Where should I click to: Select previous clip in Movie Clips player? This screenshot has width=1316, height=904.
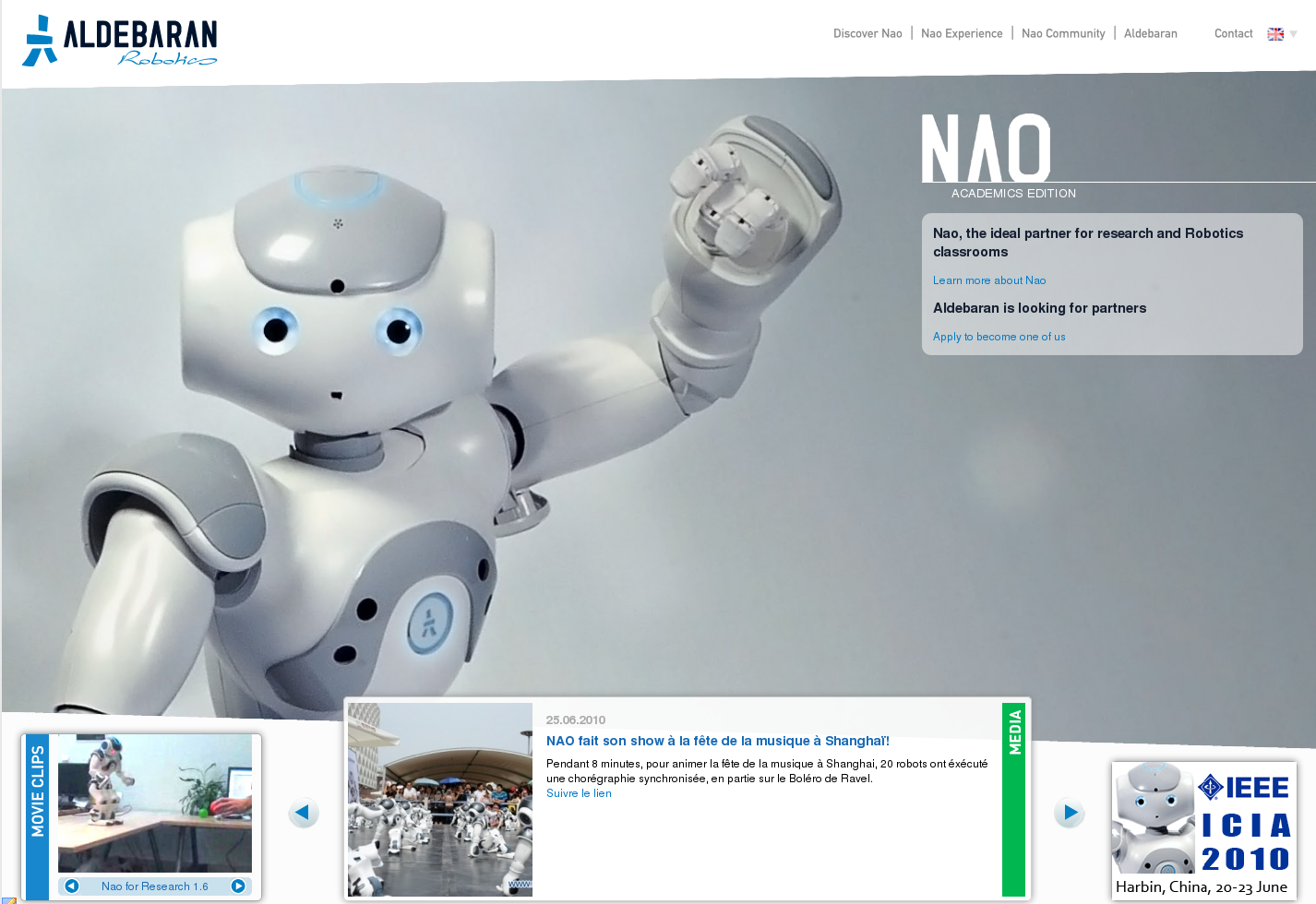click(x=71, y=886)
